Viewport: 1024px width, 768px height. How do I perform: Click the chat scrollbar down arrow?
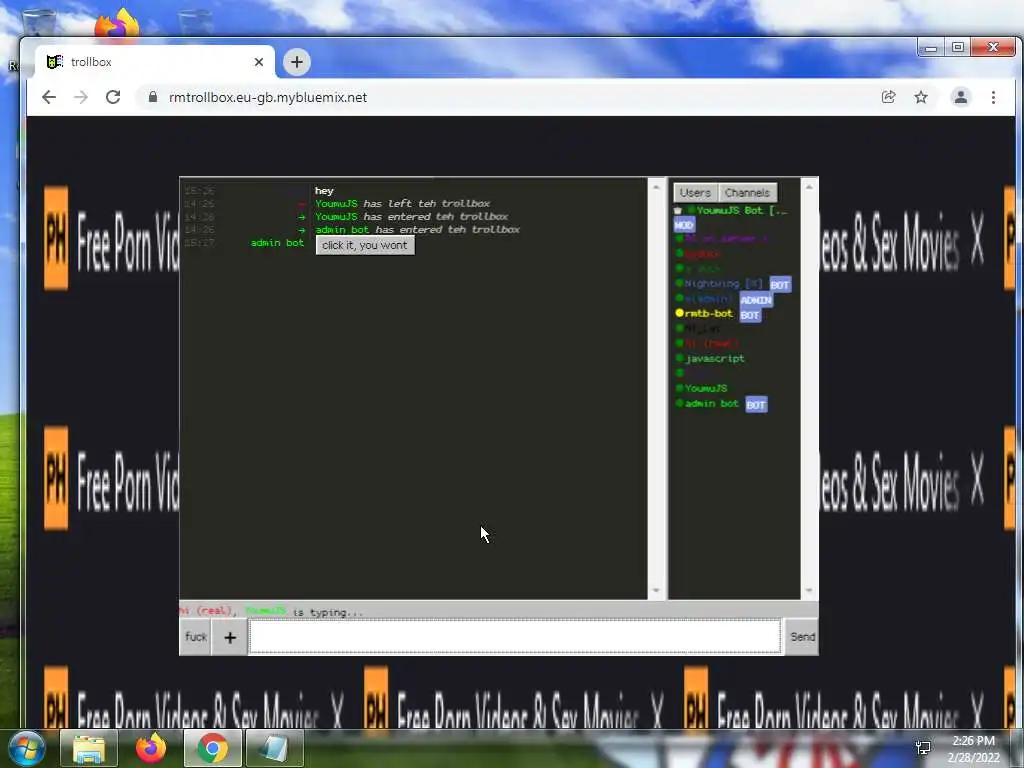point(656,590)
